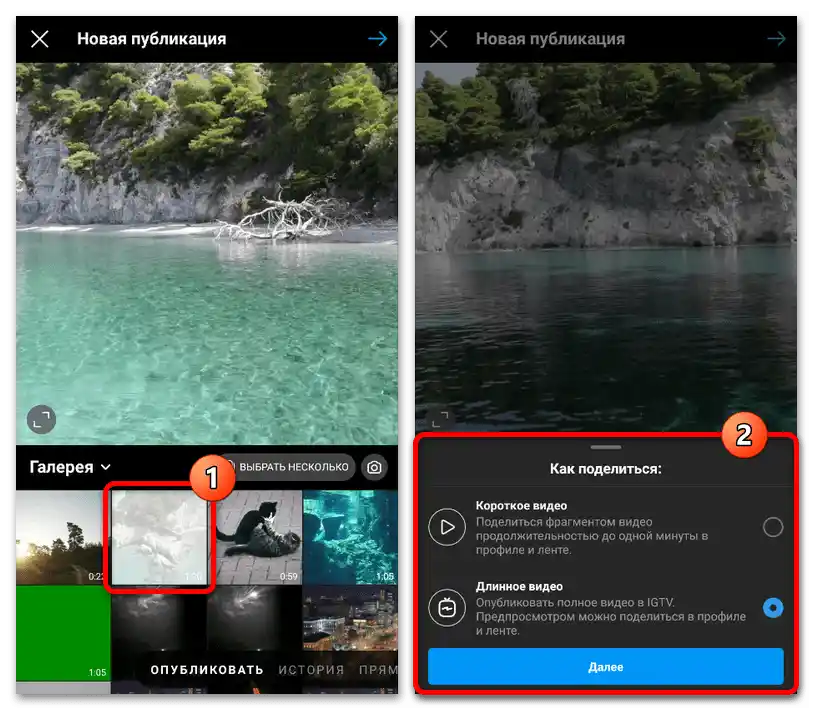Select the Короткое видео radio button

coord(773,527)
